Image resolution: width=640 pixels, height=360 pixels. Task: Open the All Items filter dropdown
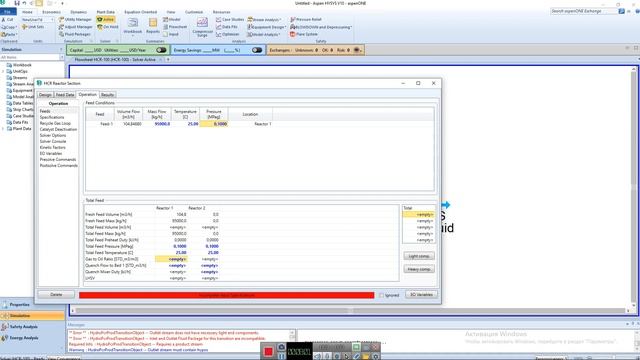click(x=62, y=57)
